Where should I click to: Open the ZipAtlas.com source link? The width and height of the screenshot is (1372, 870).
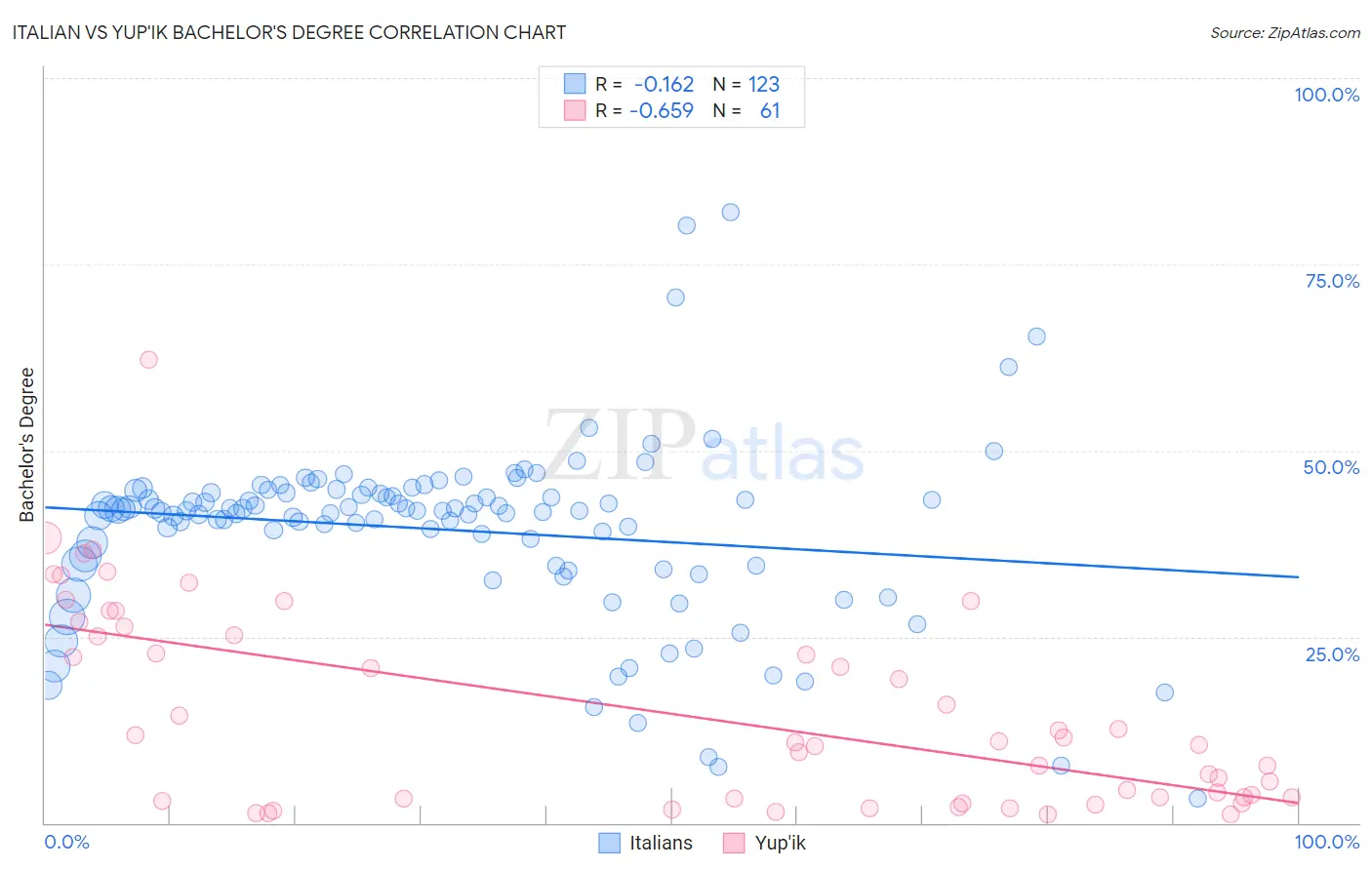pyautogui.click(x=1285, y=32)
